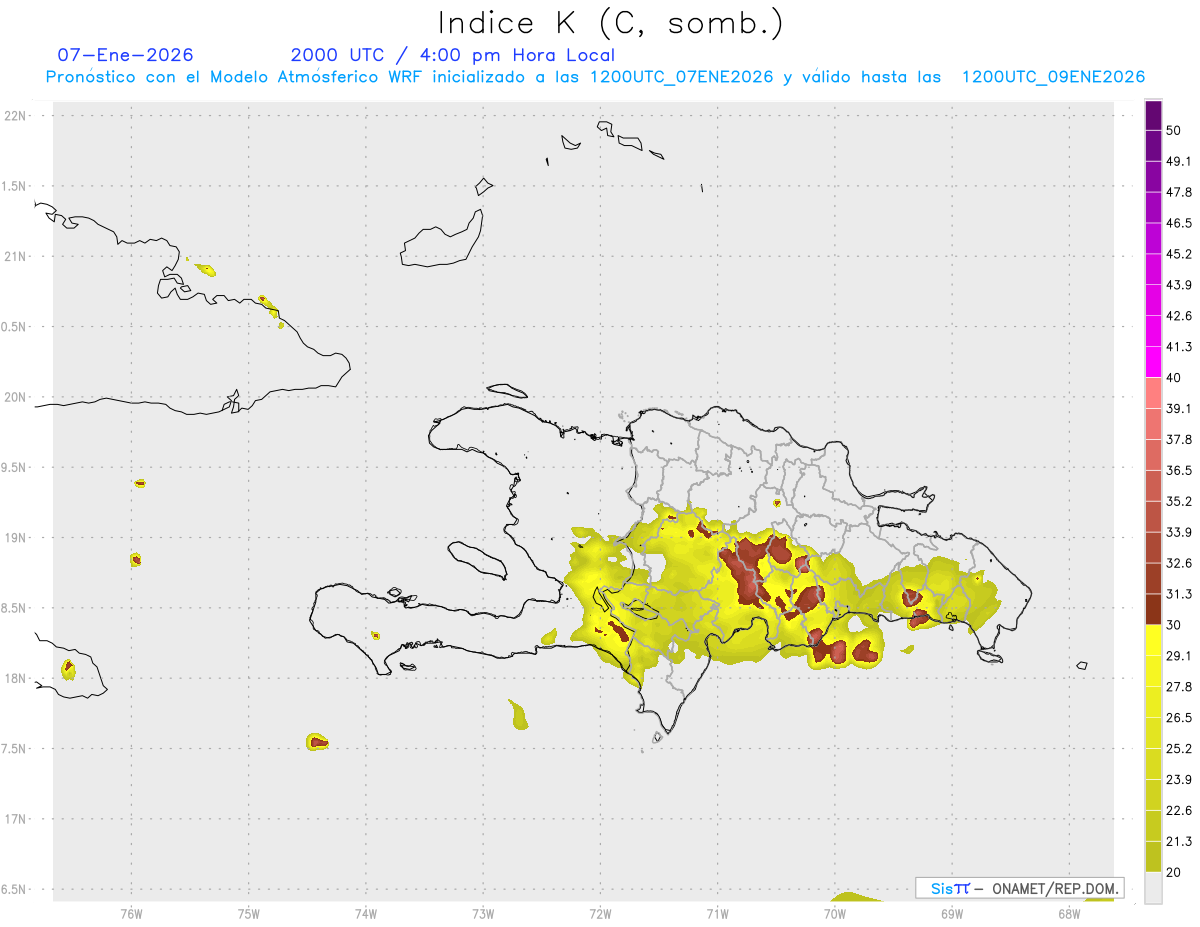This screenshot has width=1200, height=927.
Task: Click the '69W' longitude label
Action: point(951,913)
